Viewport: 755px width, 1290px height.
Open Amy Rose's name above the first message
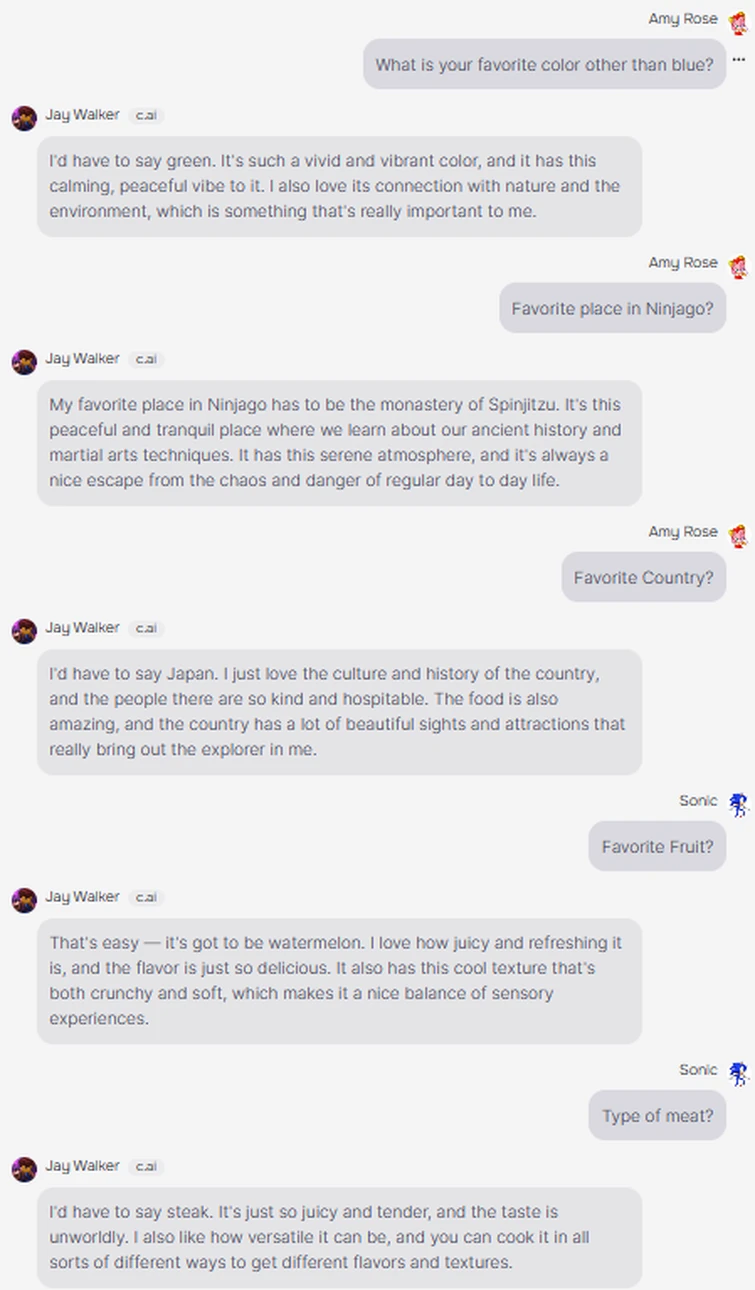tap(682, 19)
